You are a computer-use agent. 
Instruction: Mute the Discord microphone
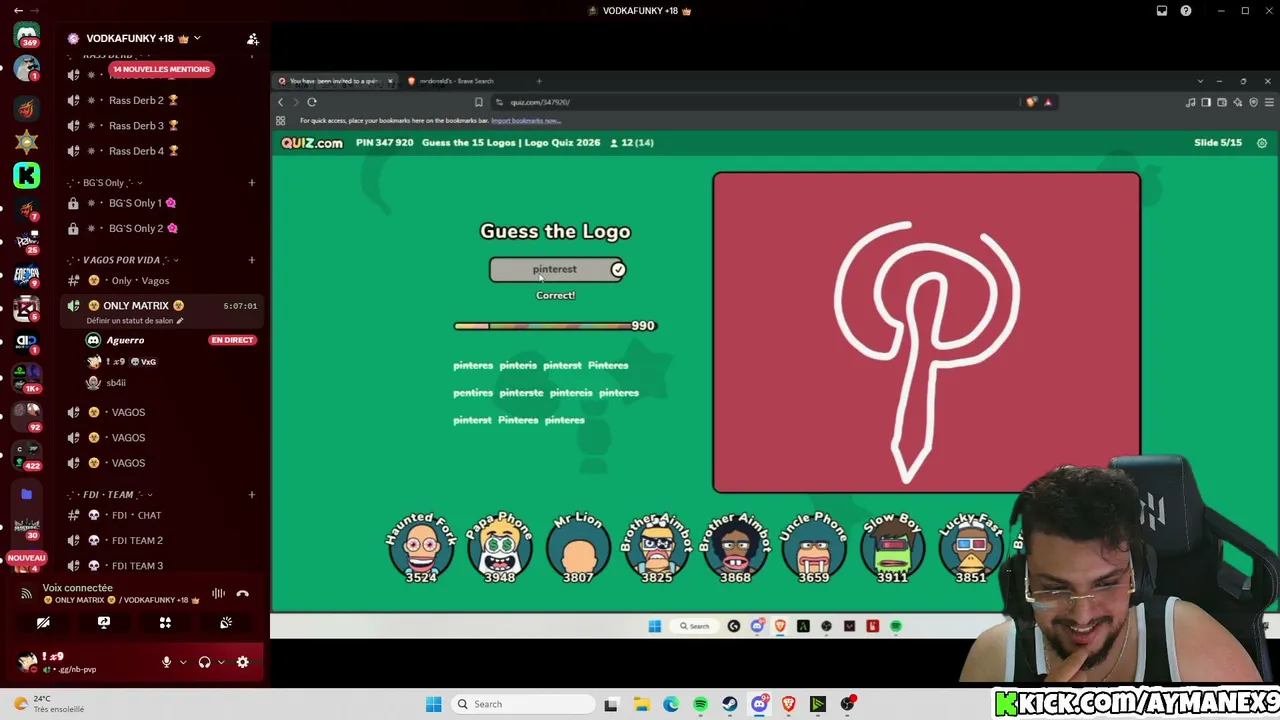(x=167, y=662)
